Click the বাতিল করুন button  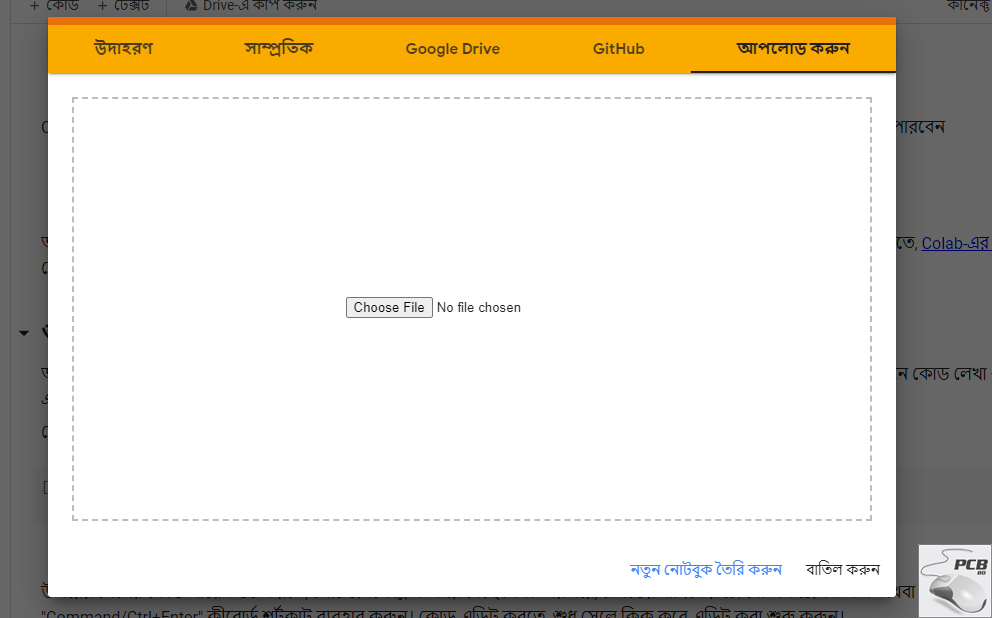tap(843, 569)
